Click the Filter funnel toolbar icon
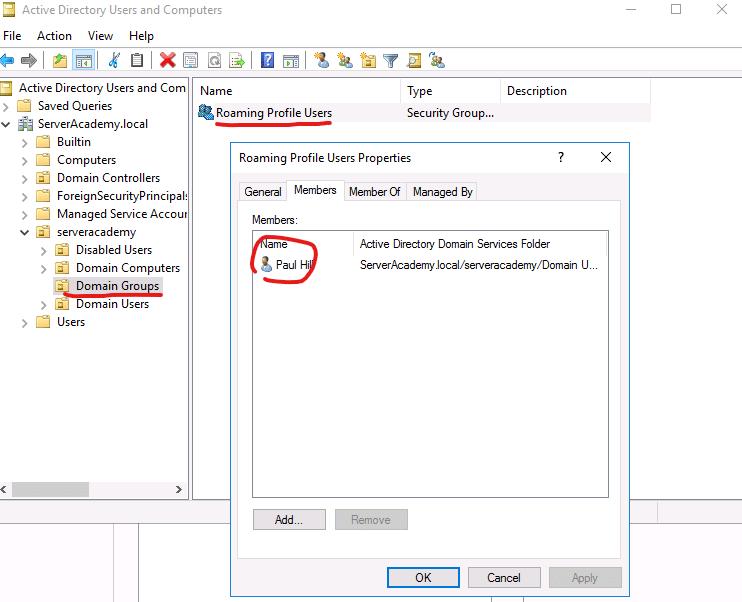The image size is (742, 602). [x=390, y=60]
